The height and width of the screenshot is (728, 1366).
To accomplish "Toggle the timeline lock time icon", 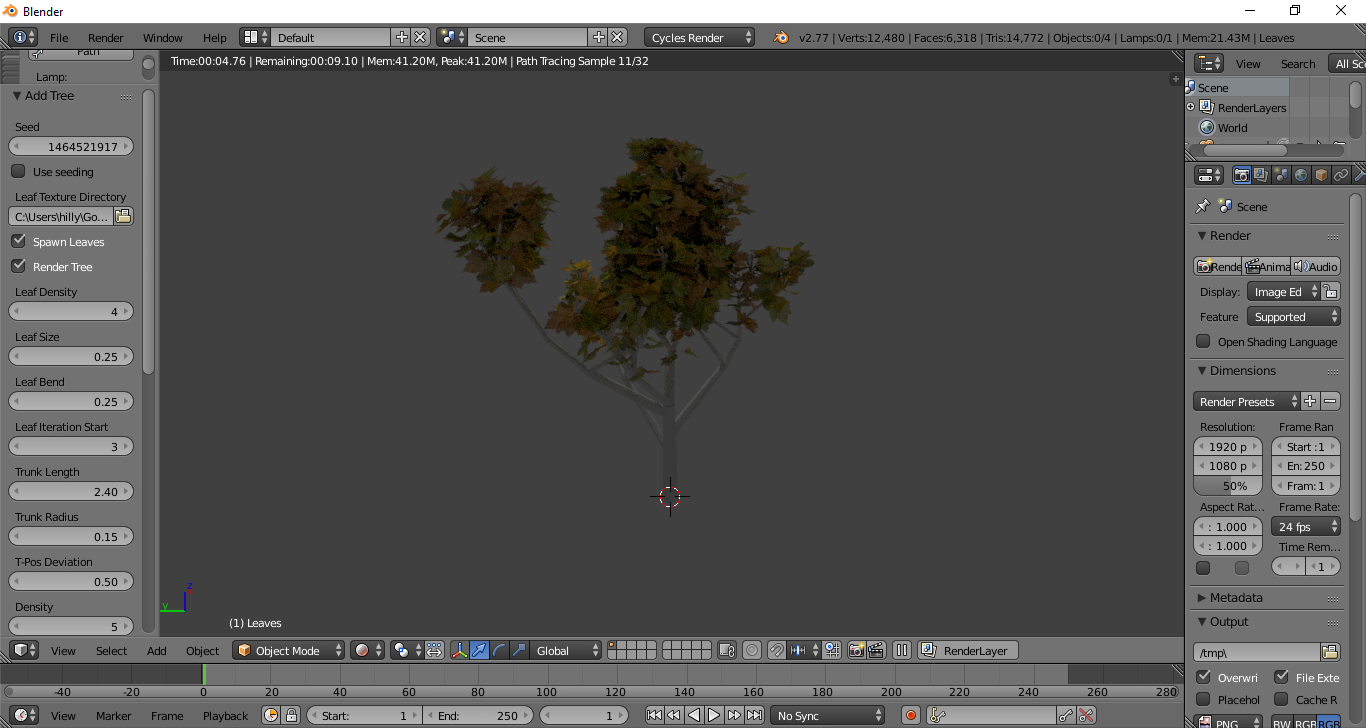I will pyautogui.click(x=291, y=715).
